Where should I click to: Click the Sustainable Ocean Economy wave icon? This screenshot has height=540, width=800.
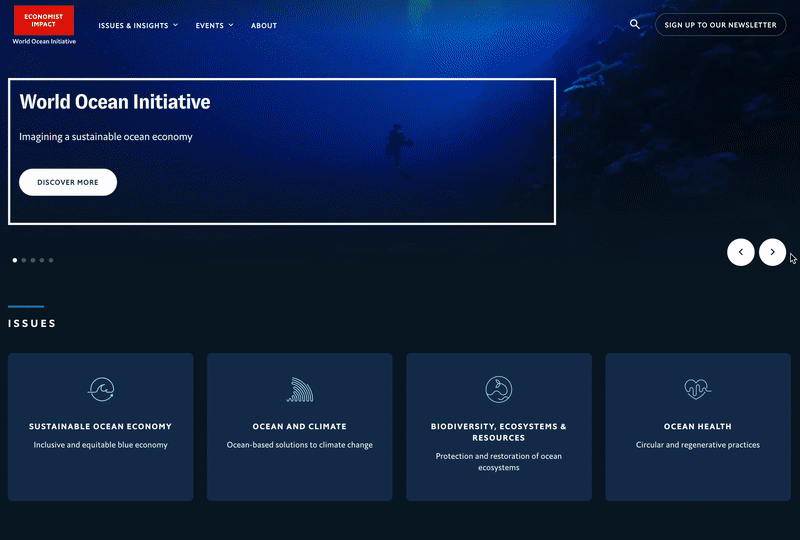point(101,389)
